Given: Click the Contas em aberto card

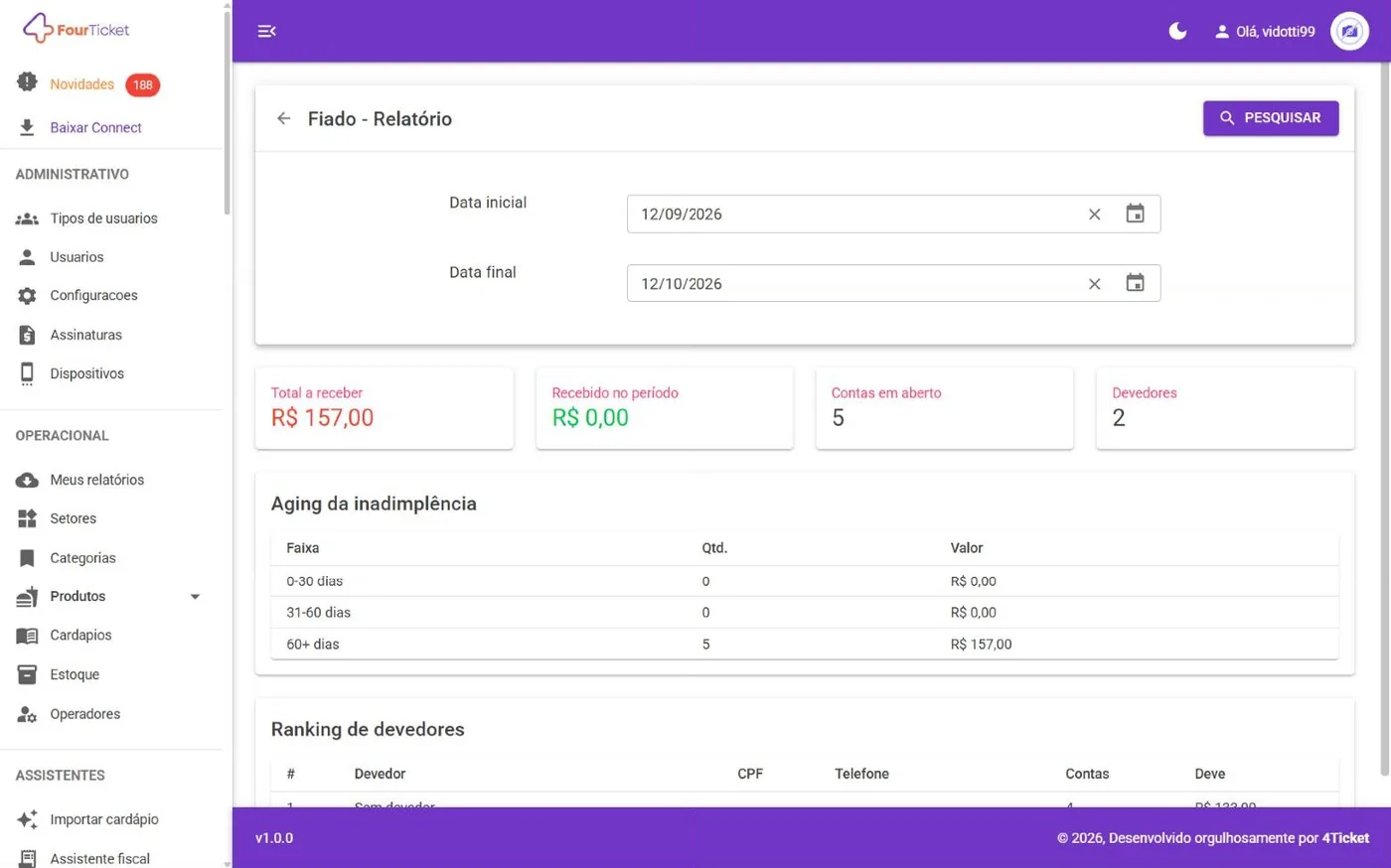Looking at the screenshot, I should point(945,408).
